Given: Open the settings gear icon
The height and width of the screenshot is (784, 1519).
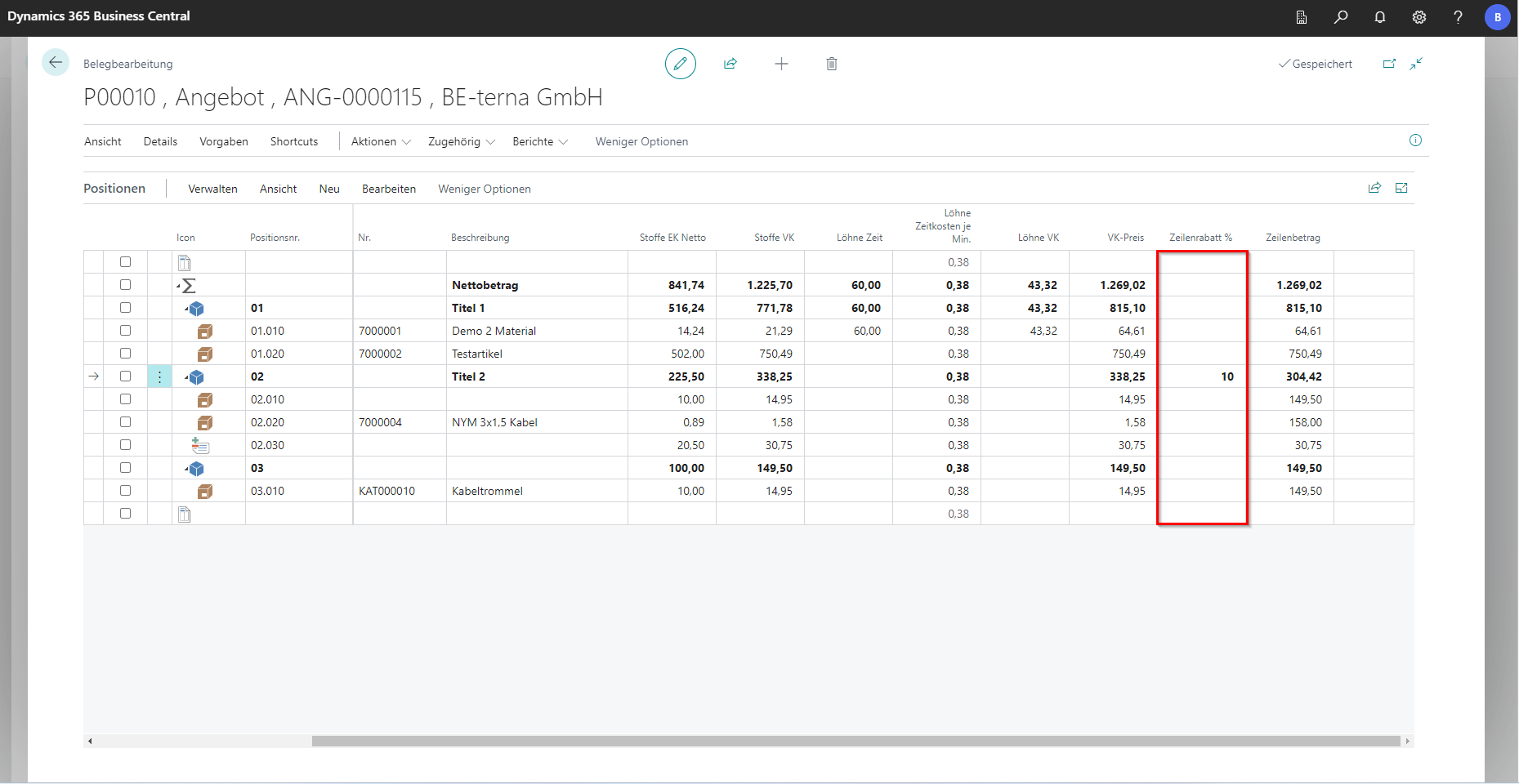Looking at the screenshot, I should click(x=1419, y=17).
